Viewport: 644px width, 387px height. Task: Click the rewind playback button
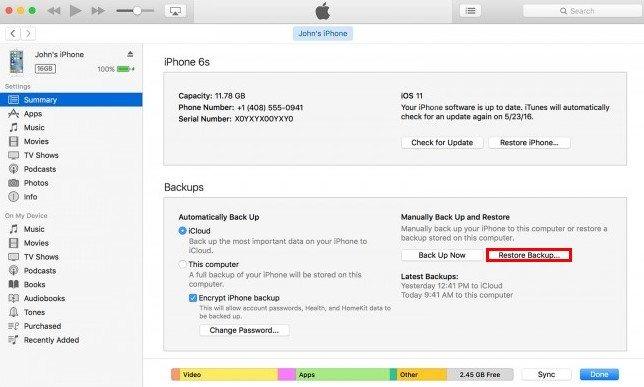pyautogui.click(x=53, y=11)
